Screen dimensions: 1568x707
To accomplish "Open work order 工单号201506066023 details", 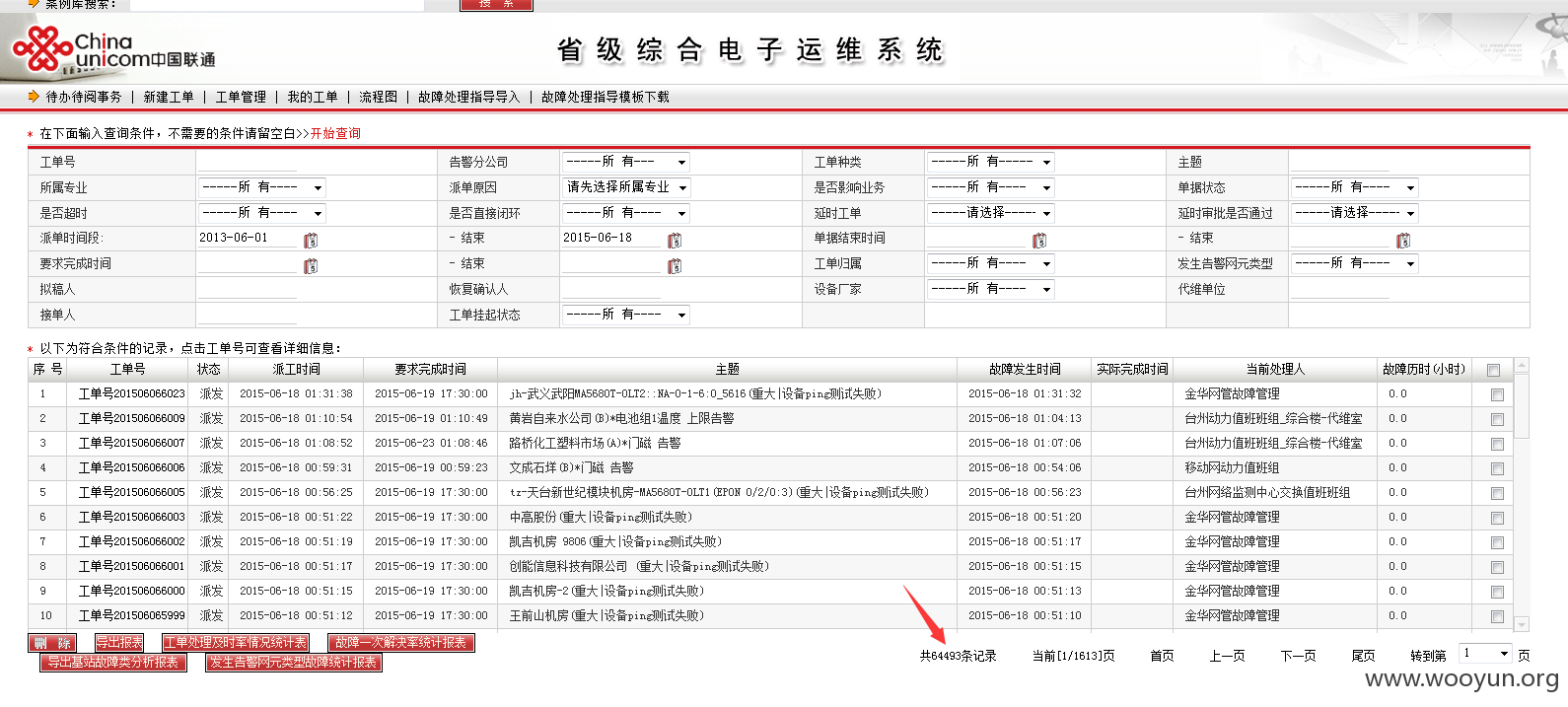I will 131,393.
